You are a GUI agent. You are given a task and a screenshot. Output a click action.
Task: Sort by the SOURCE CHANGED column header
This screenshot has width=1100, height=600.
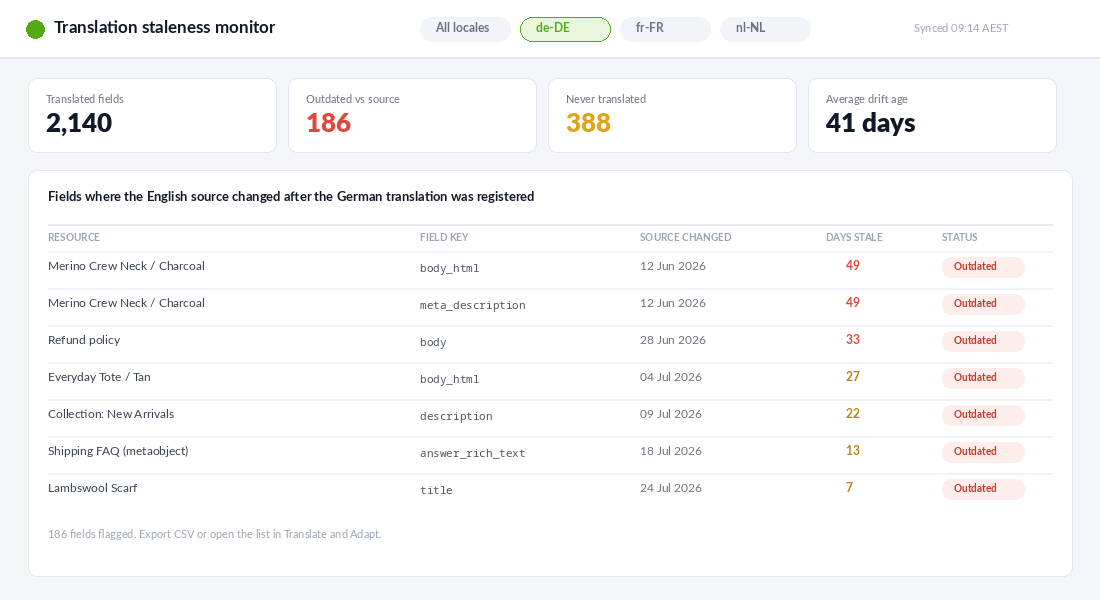pyautogui.click(x=685, y=237)
